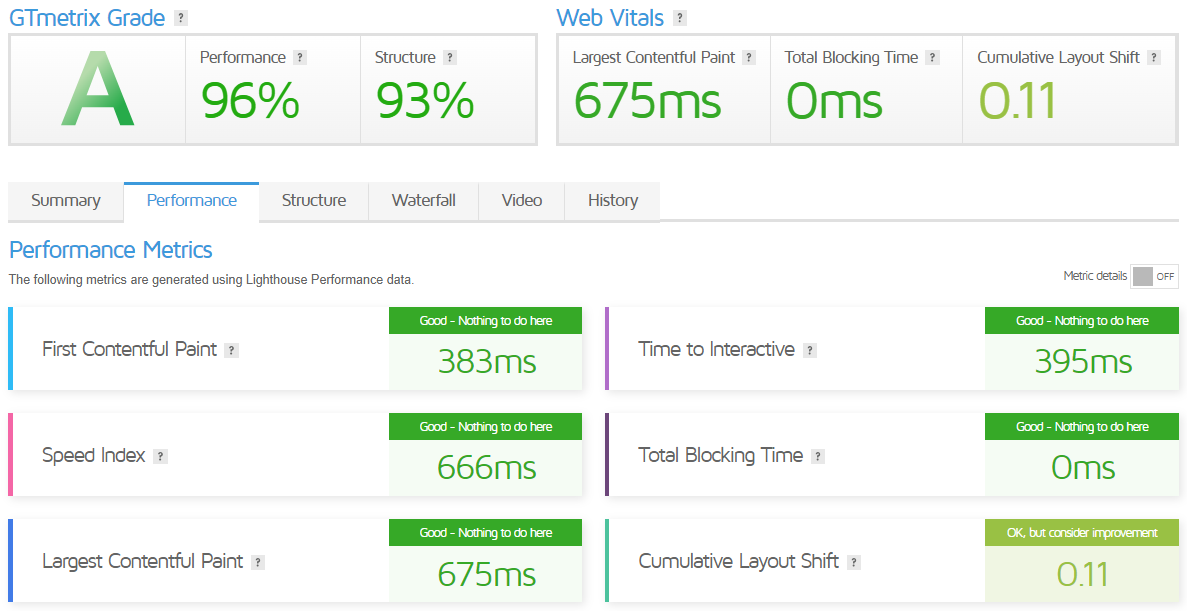Click the 0ms value in Total Blocking Time row
1187x611 pixels.
coord(1083,468)
